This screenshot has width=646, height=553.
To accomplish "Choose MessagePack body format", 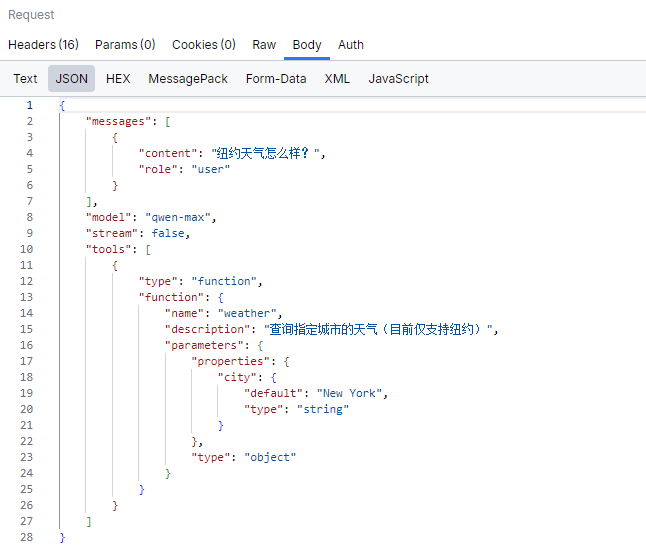I will [188, 78].
